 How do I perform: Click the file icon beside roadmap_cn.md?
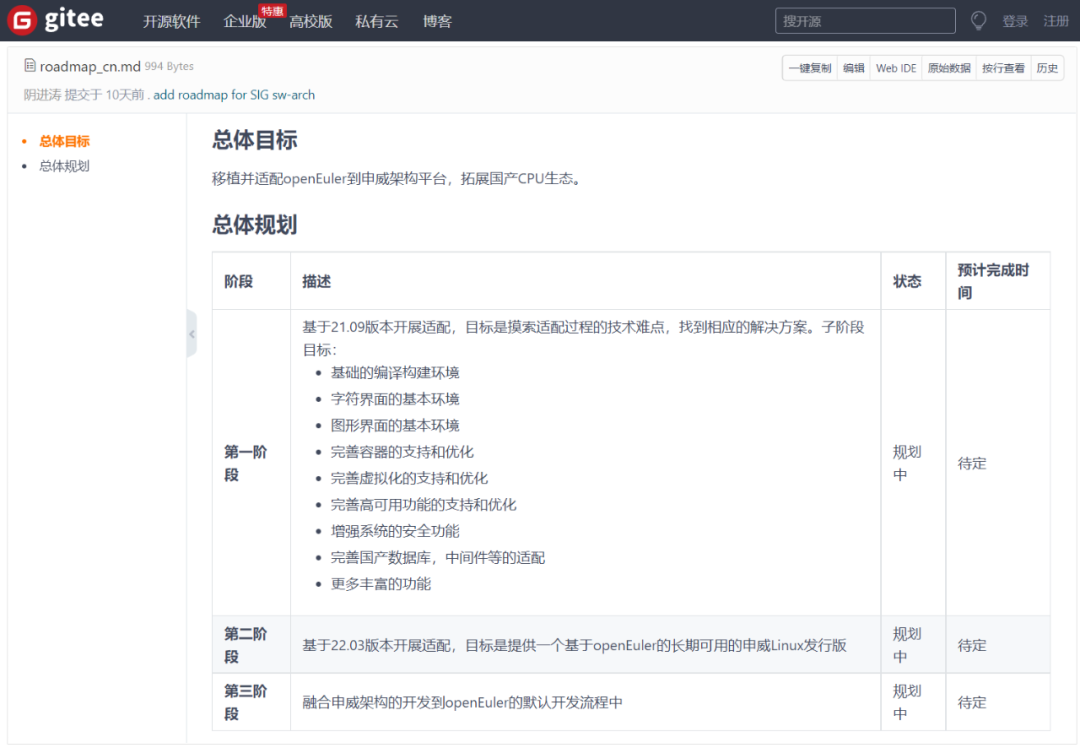(30, 65)
